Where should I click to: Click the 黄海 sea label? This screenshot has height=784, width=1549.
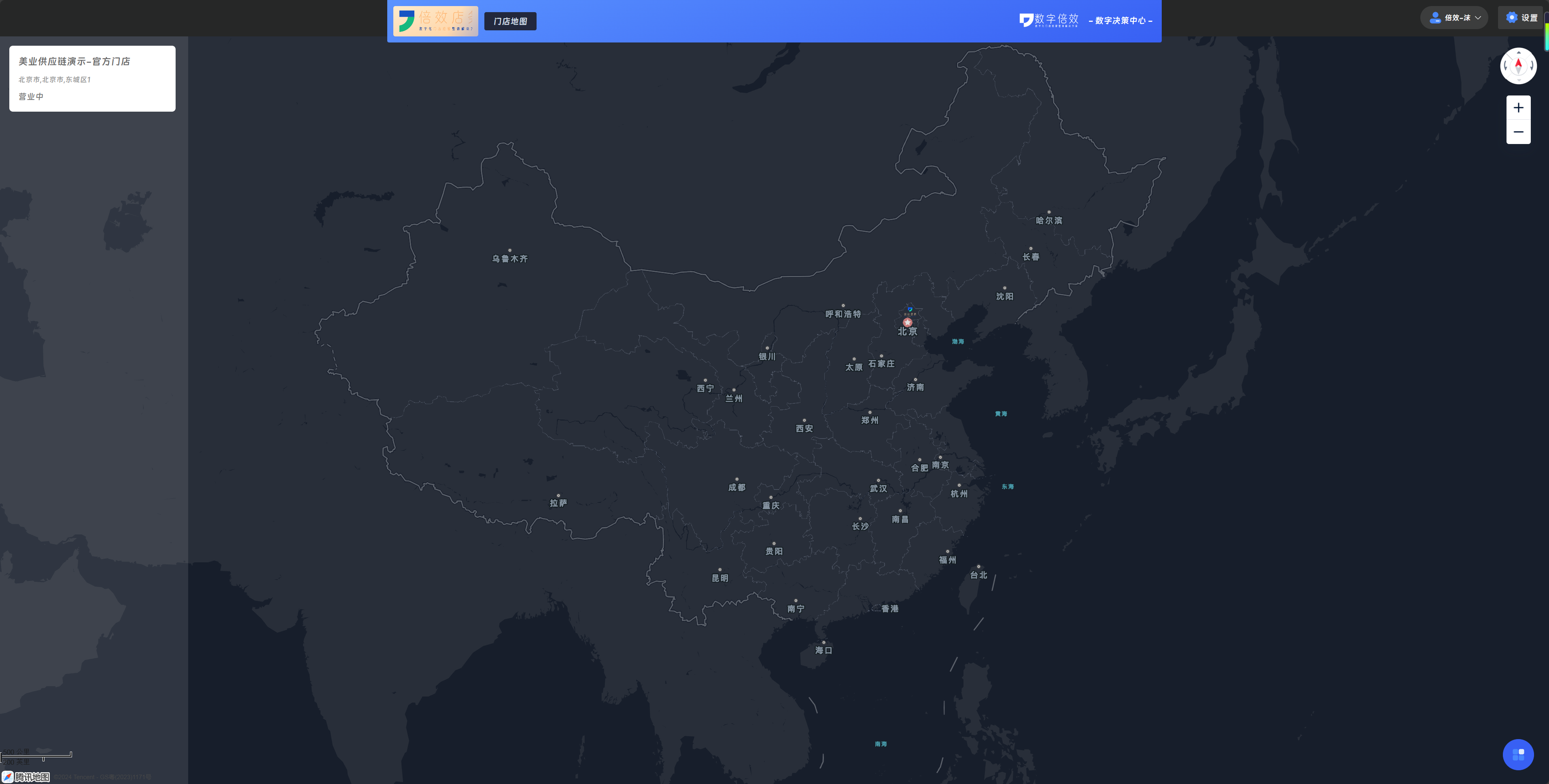(1001, 414)
